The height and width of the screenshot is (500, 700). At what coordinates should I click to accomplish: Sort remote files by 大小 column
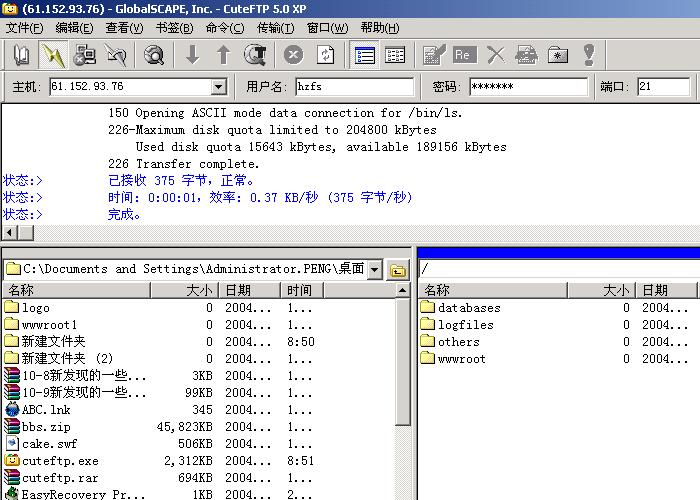coord(602,290)
